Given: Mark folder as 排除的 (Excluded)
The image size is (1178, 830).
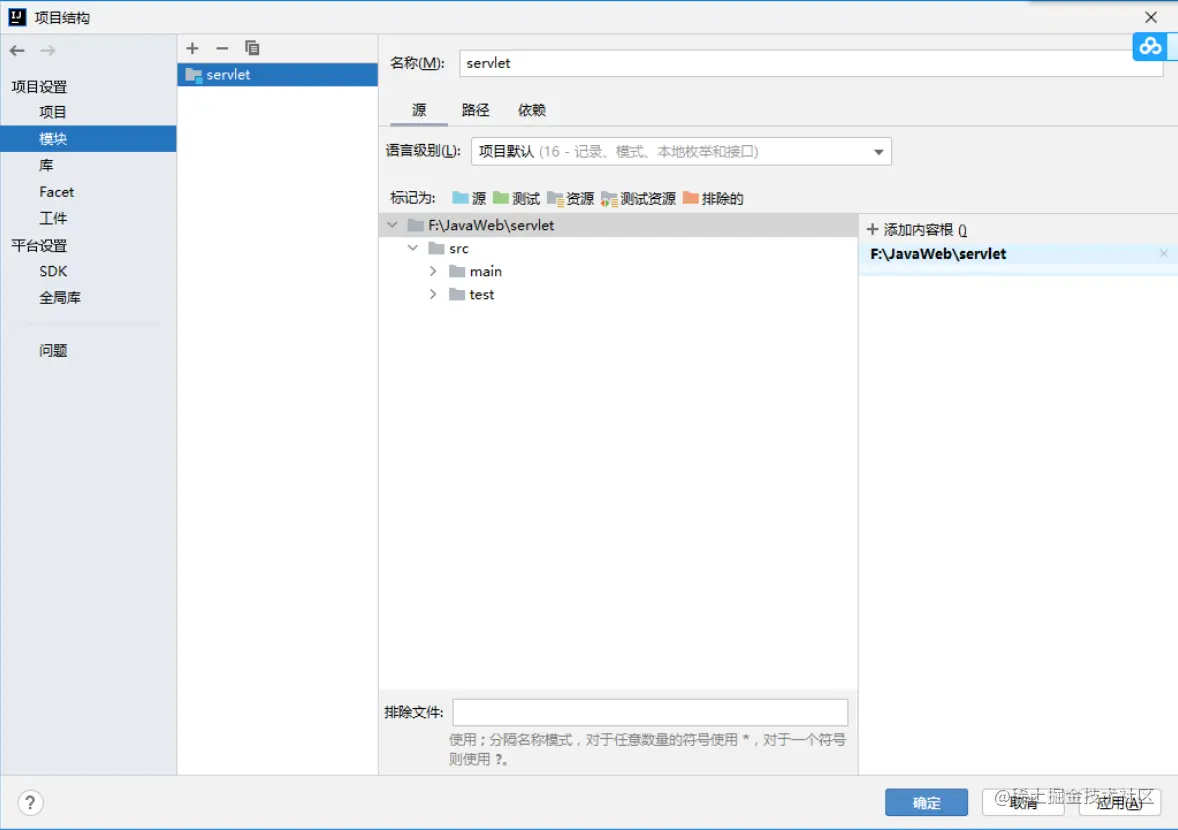Looking at the screenshot, I should 713,198.
